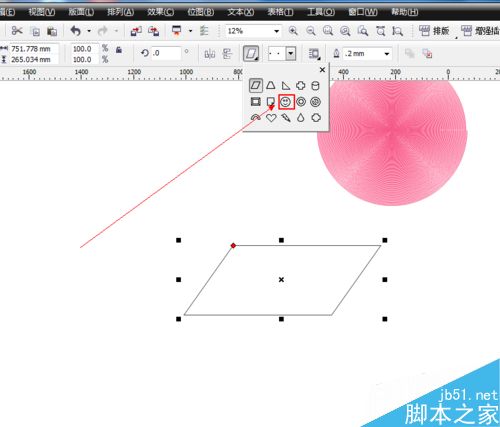
Task: Select the prohibited-sign circle shape
Action: click(315, 102)
